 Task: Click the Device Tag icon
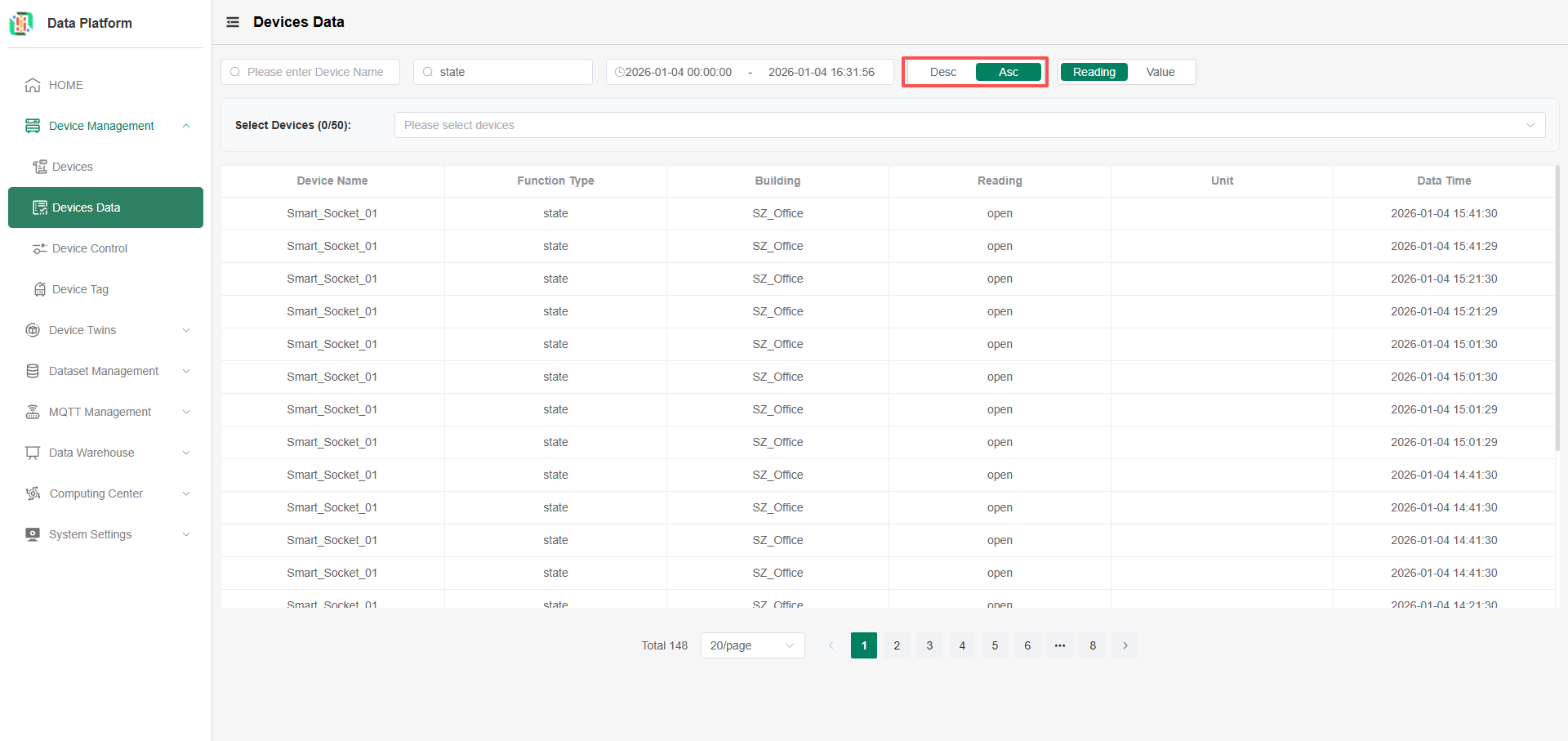(x=39, y=289)
